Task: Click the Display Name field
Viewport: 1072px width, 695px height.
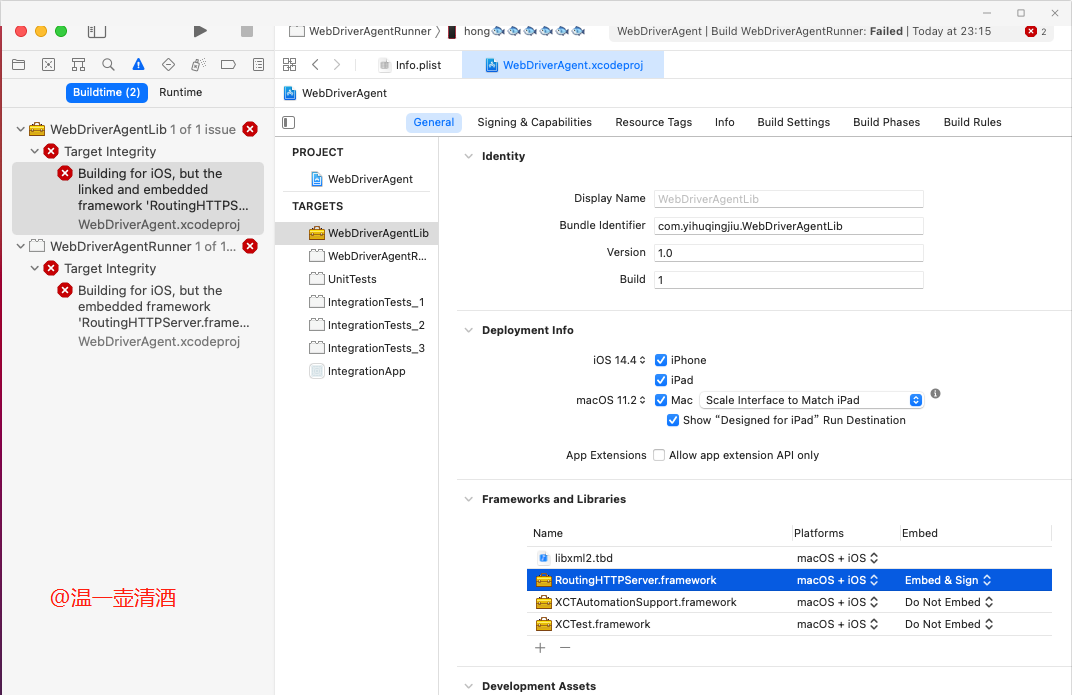Action: coord(788,199)
